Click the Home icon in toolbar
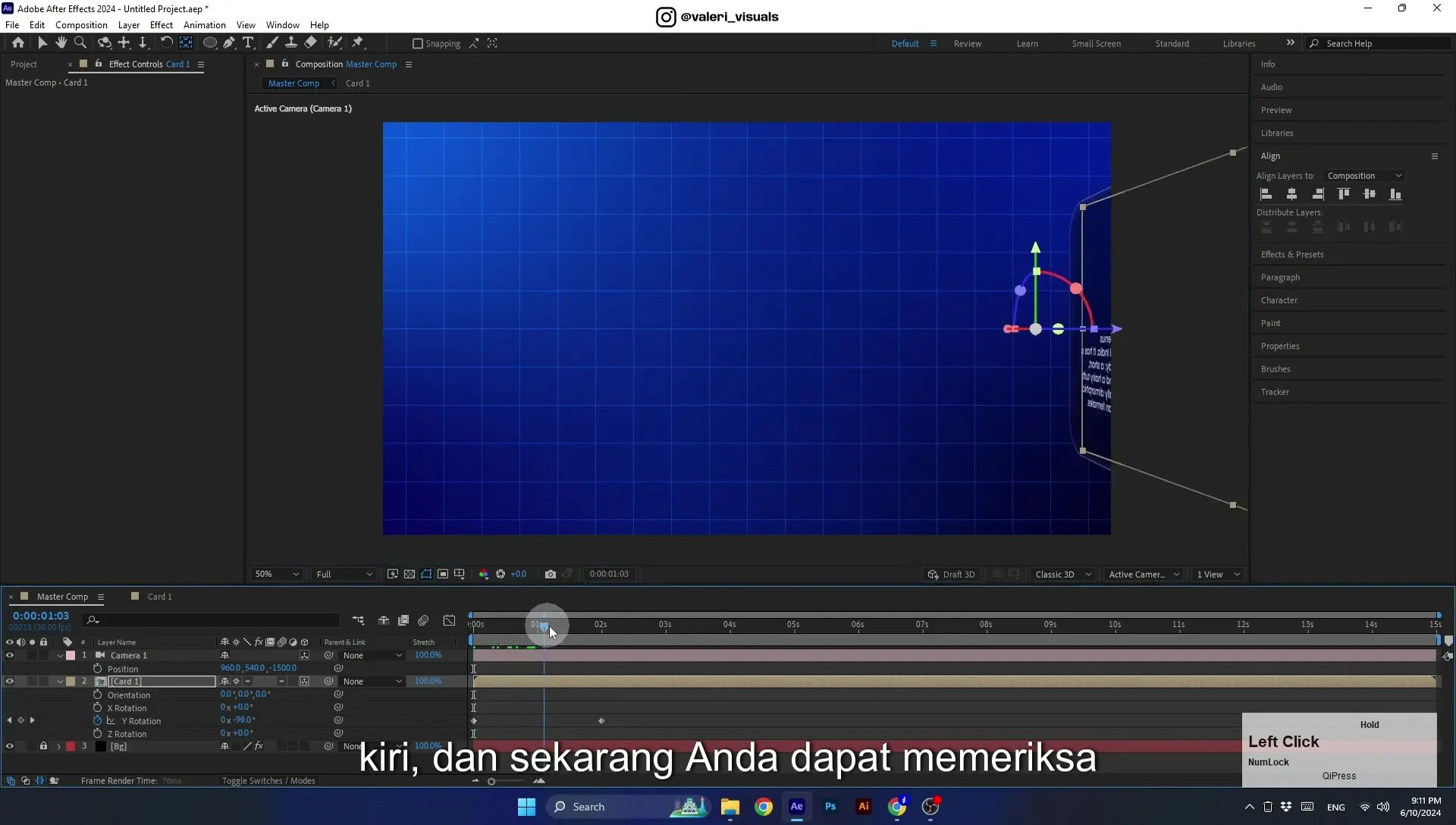 pyautogui.click(x=18, y=43)
